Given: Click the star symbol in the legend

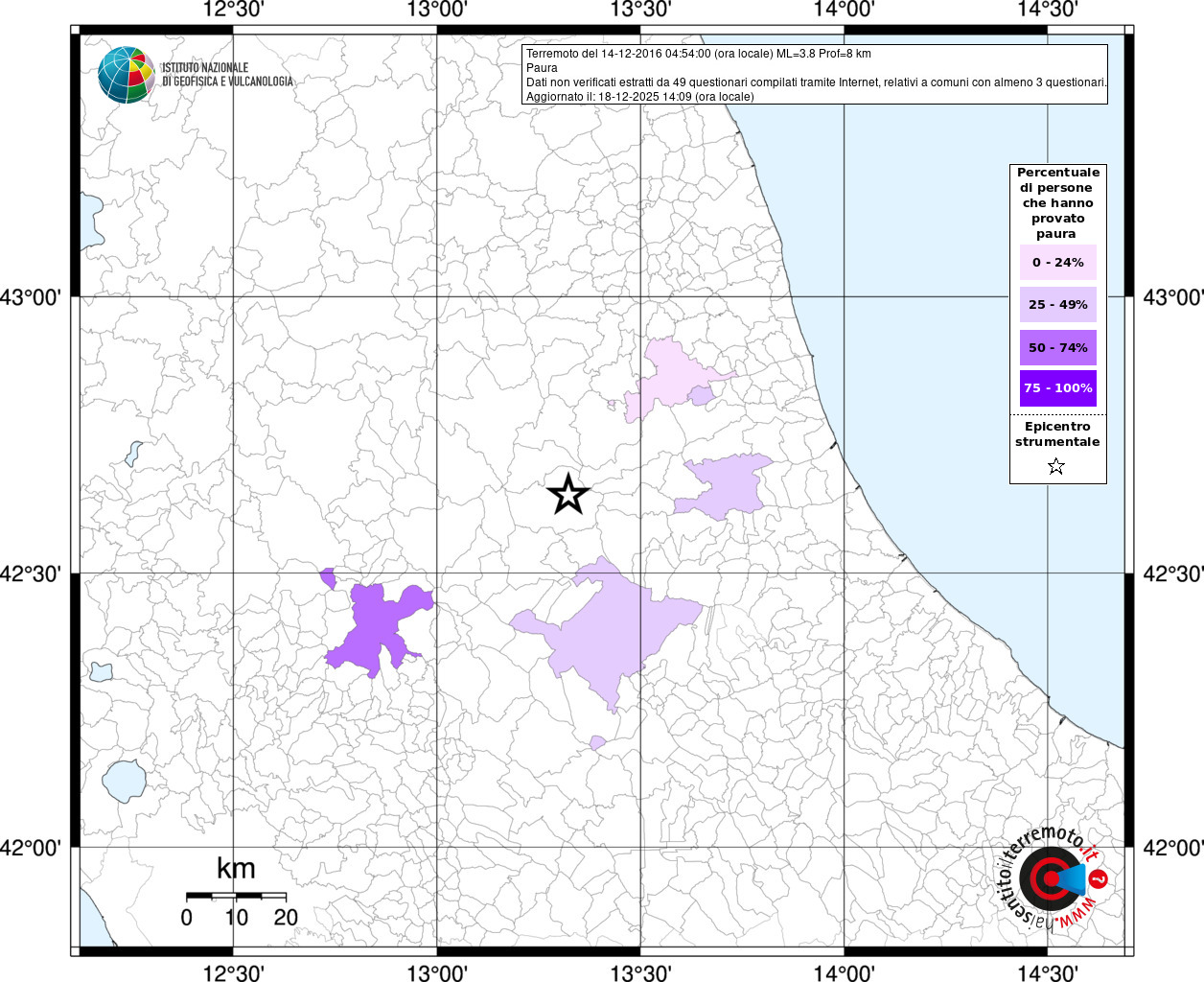Looking at the screenshot, I should tap(1056, 467).
